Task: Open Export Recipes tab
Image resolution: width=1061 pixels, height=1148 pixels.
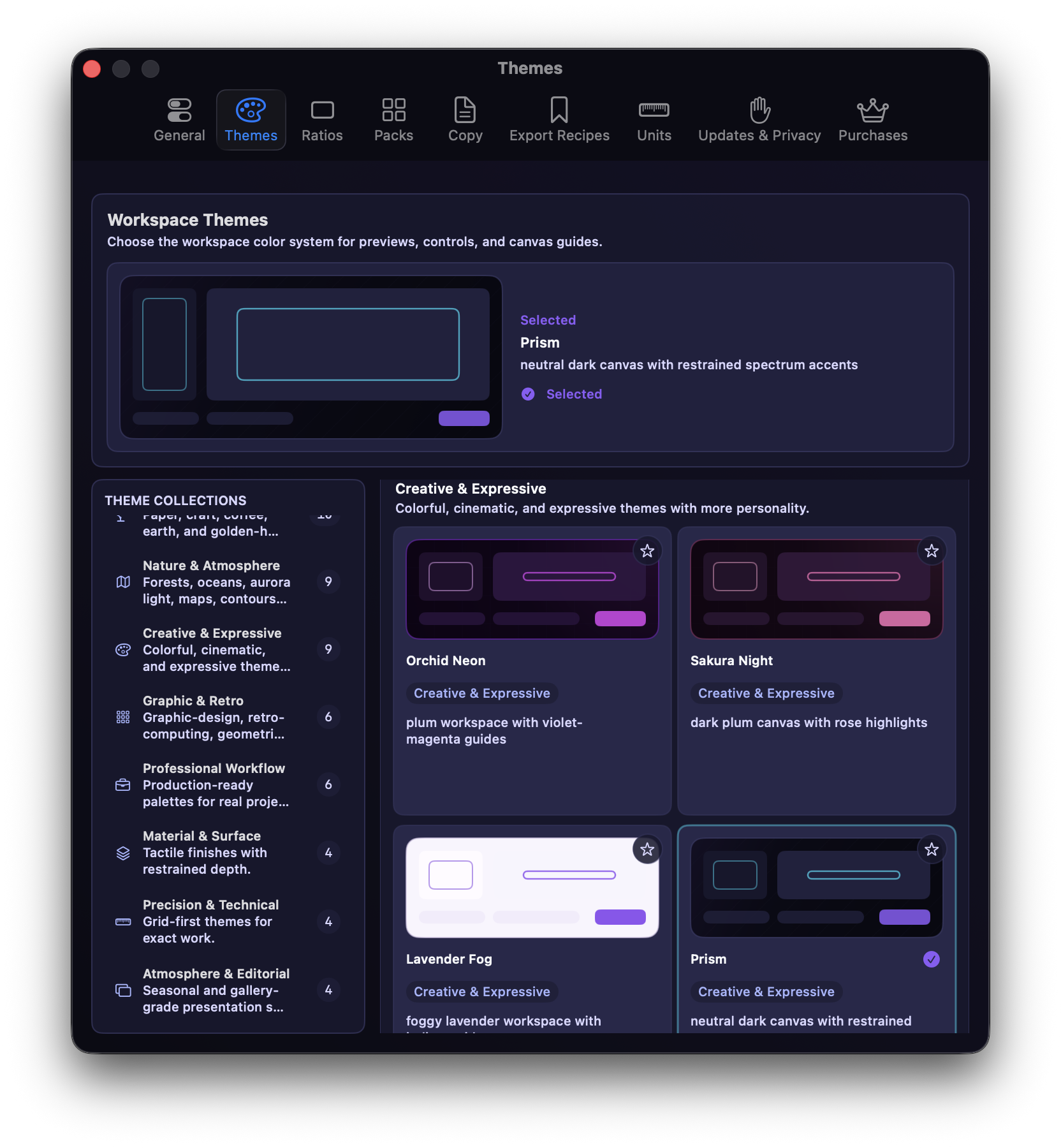Action: pyautogui.click(x=559, y=120)
